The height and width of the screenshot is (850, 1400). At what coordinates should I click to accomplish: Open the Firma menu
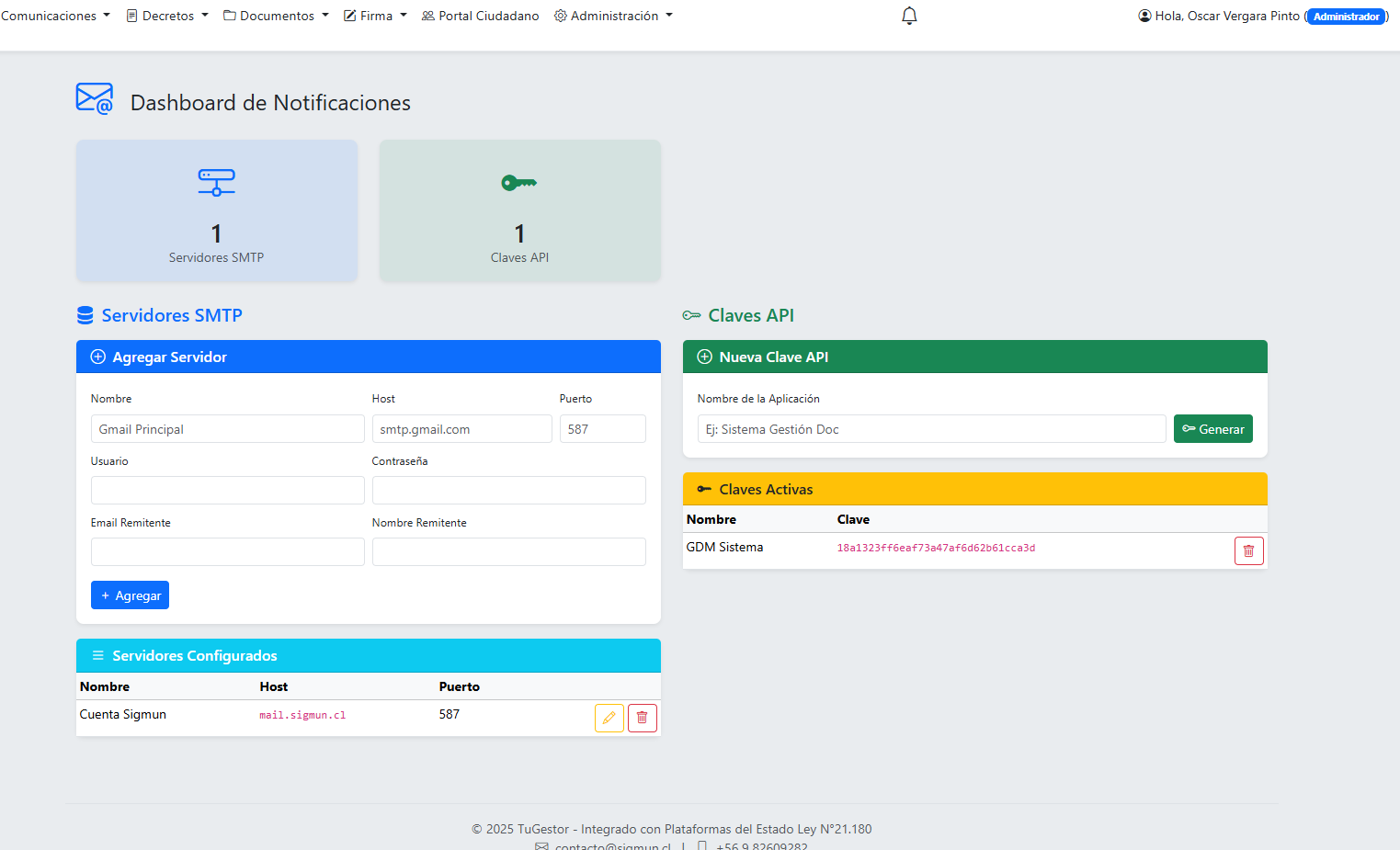pos(375,16)
